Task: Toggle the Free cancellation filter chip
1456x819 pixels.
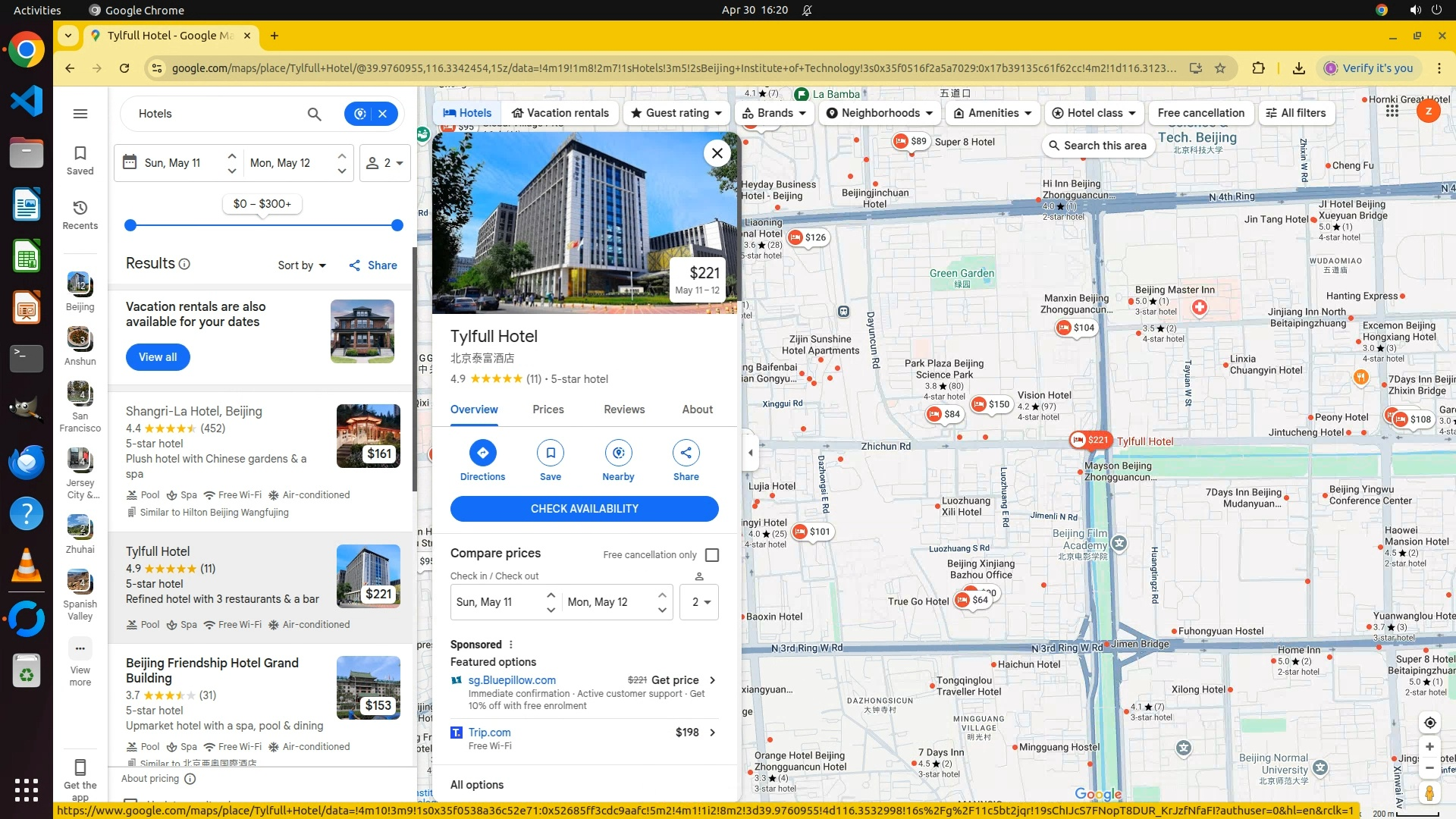Action: click(1200, 113)
